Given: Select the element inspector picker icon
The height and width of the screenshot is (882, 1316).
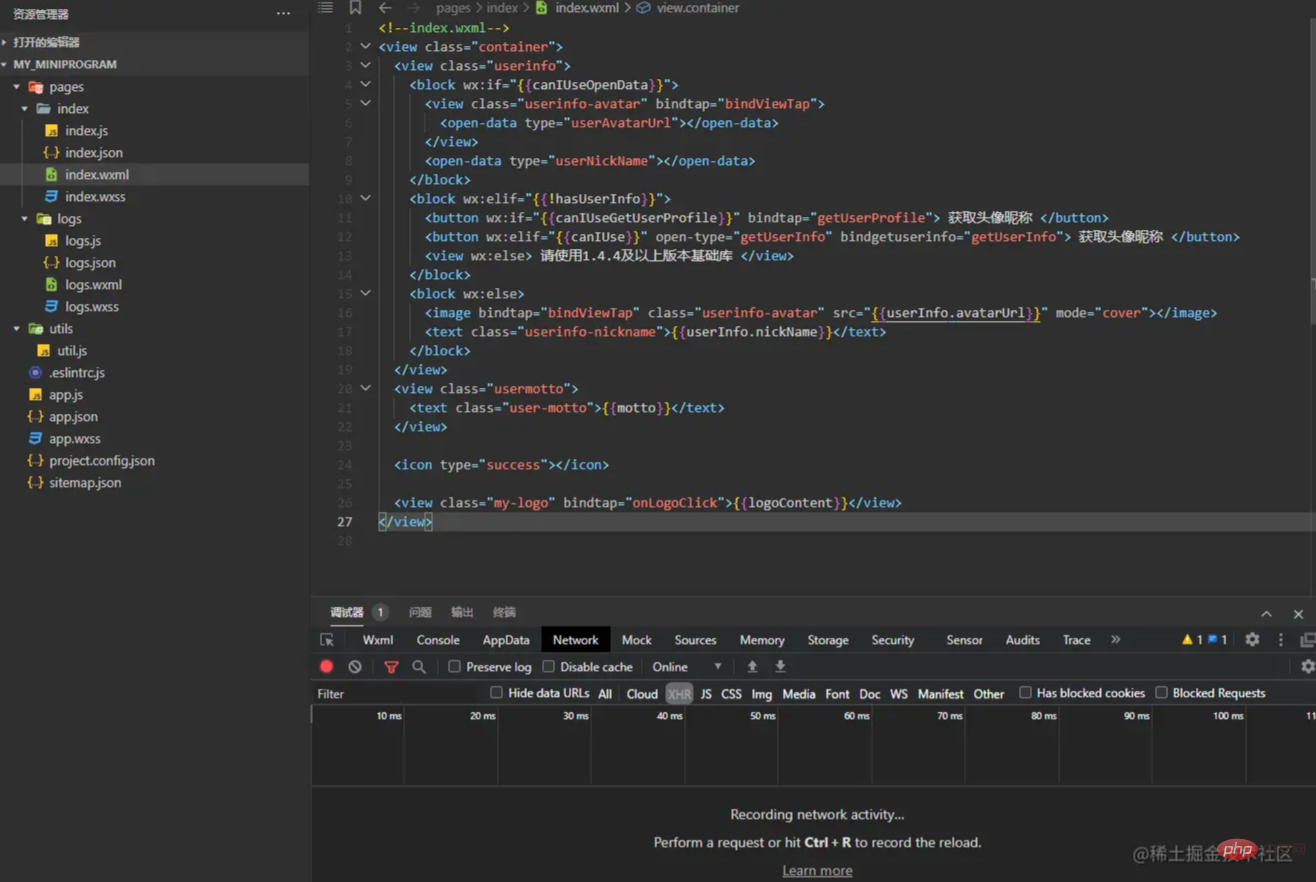Looking at the screenshot, I should (327, 640).
